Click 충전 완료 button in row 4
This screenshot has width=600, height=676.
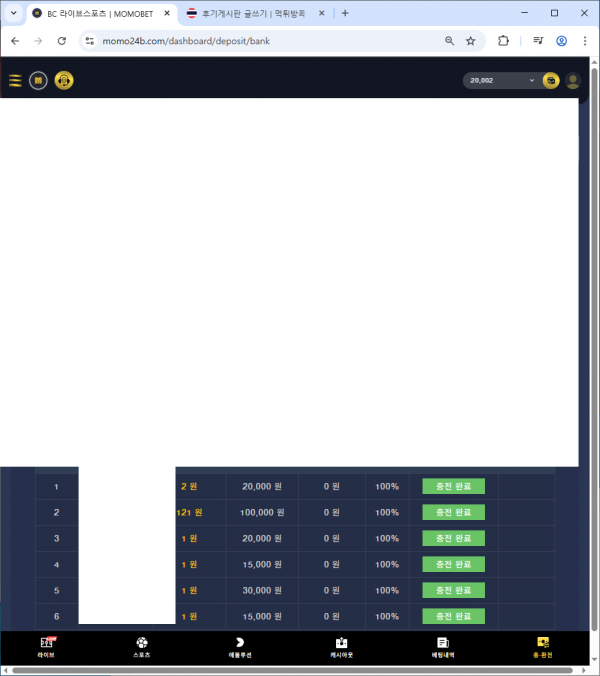453,564
